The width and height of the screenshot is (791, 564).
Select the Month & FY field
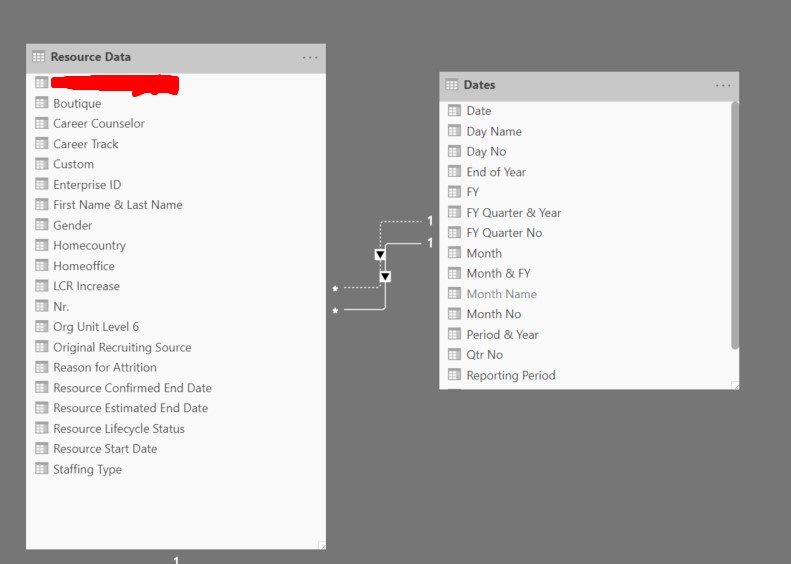(498, 273)
